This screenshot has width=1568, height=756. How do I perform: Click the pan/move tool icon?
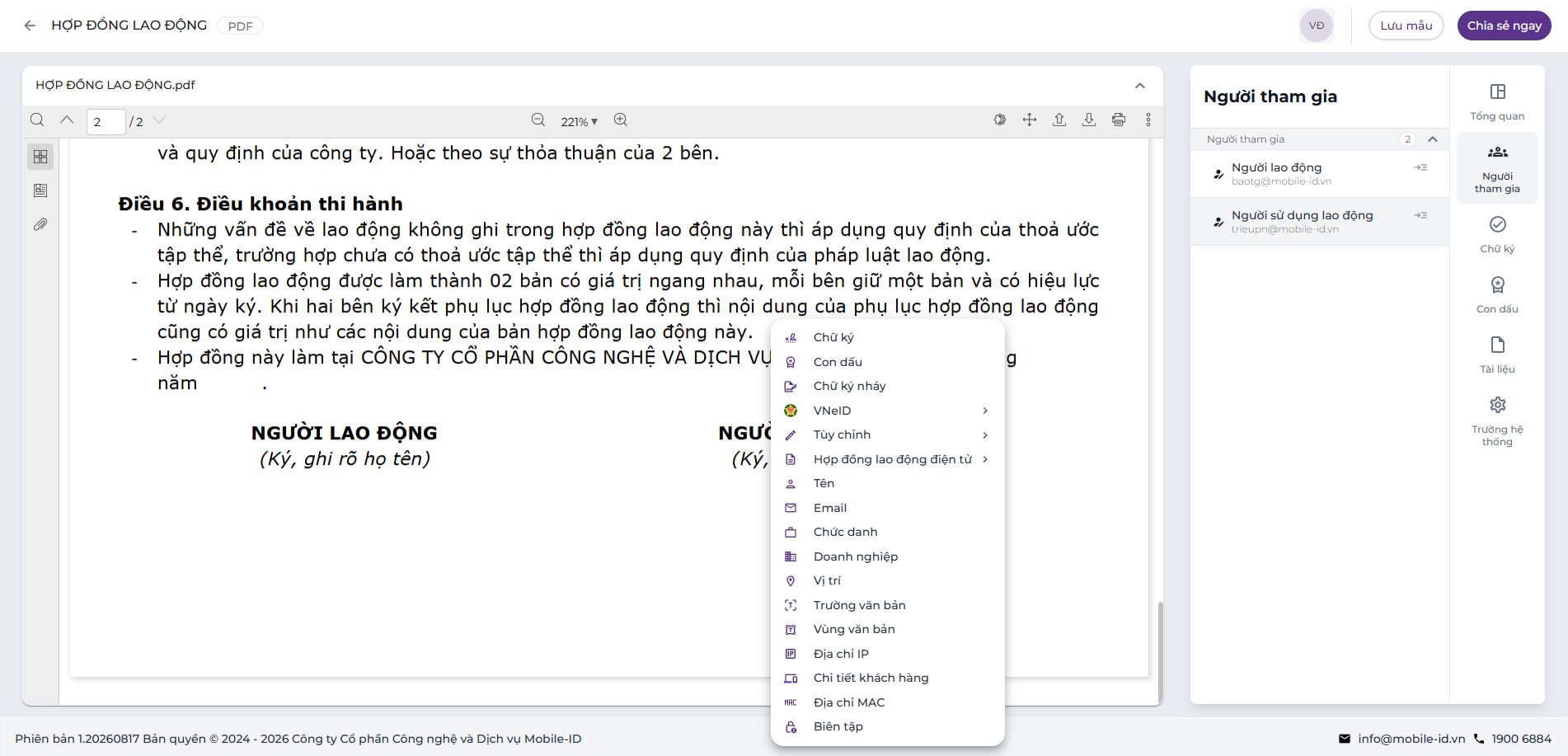click(x=1030, y=120)
